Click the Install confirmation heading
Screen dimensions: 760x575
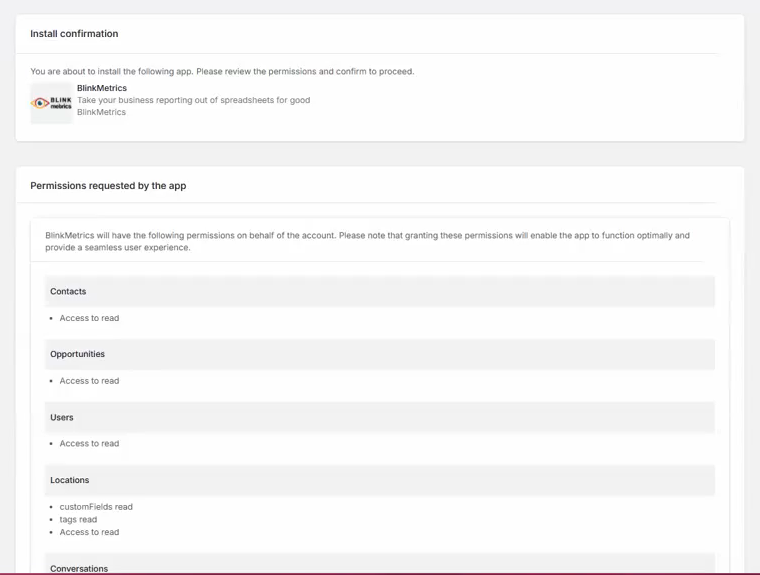pos(74,33)
